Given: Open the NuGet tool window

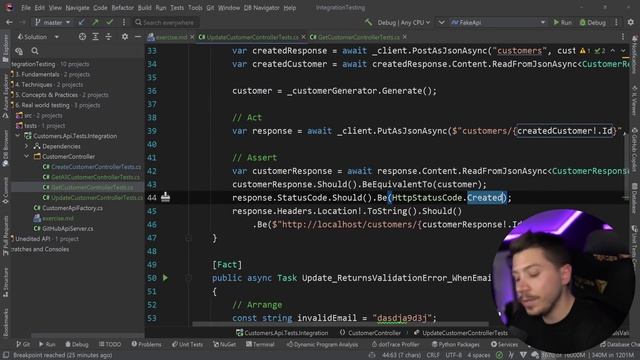Looking at the screenshot, I should pyautogui.click(x=224, y=344).
